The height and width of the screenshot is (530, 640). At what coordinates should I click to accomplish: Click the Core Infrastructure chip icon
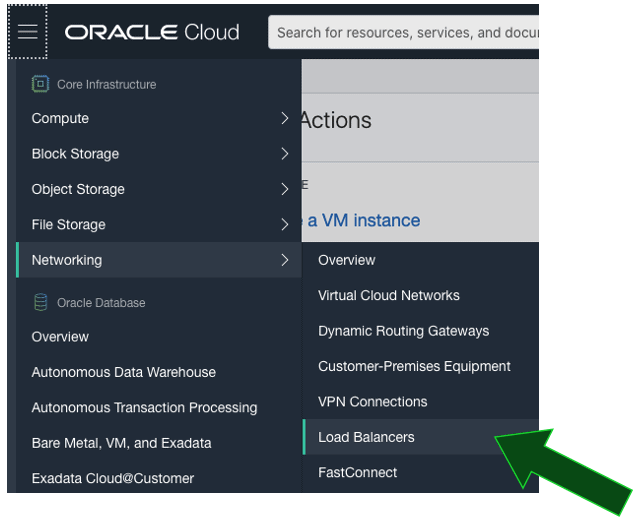40,85
